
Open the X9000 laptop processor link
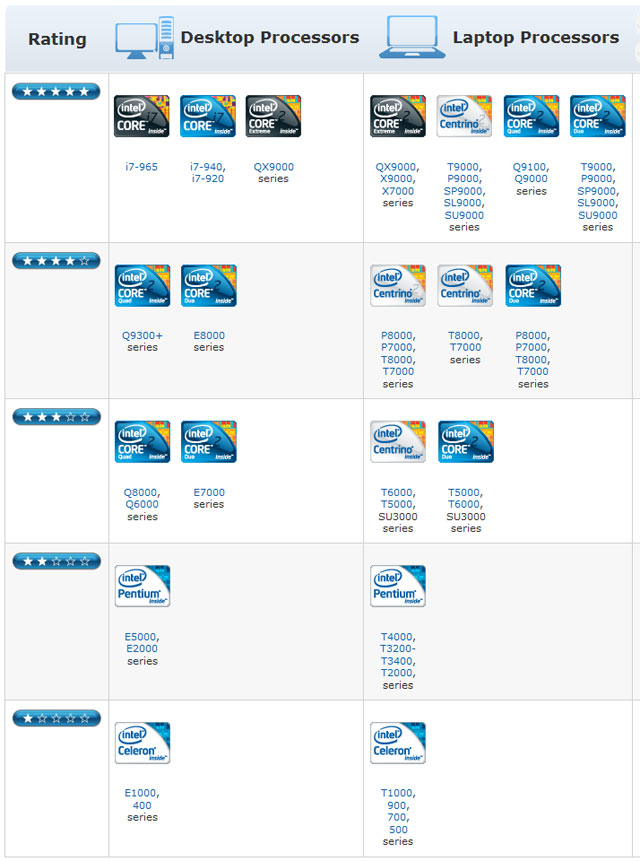coord(398,178)
